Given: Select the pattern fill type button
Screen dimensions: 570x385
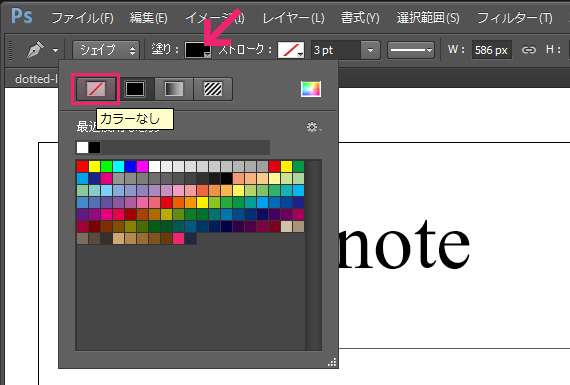Looking at the screenshot, I should click(x=213, y=89).
